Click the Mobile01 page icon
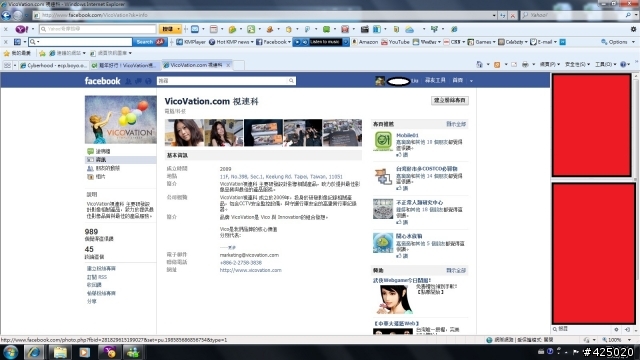 (x=382, y=141)
